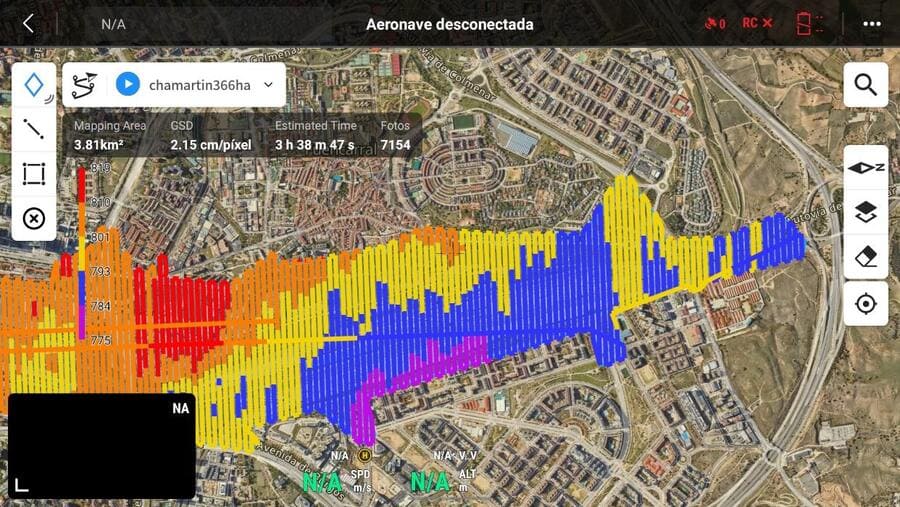Viewport: 900px width, 507px height.
Task: Open the mission route type icon
Action: 84,85
